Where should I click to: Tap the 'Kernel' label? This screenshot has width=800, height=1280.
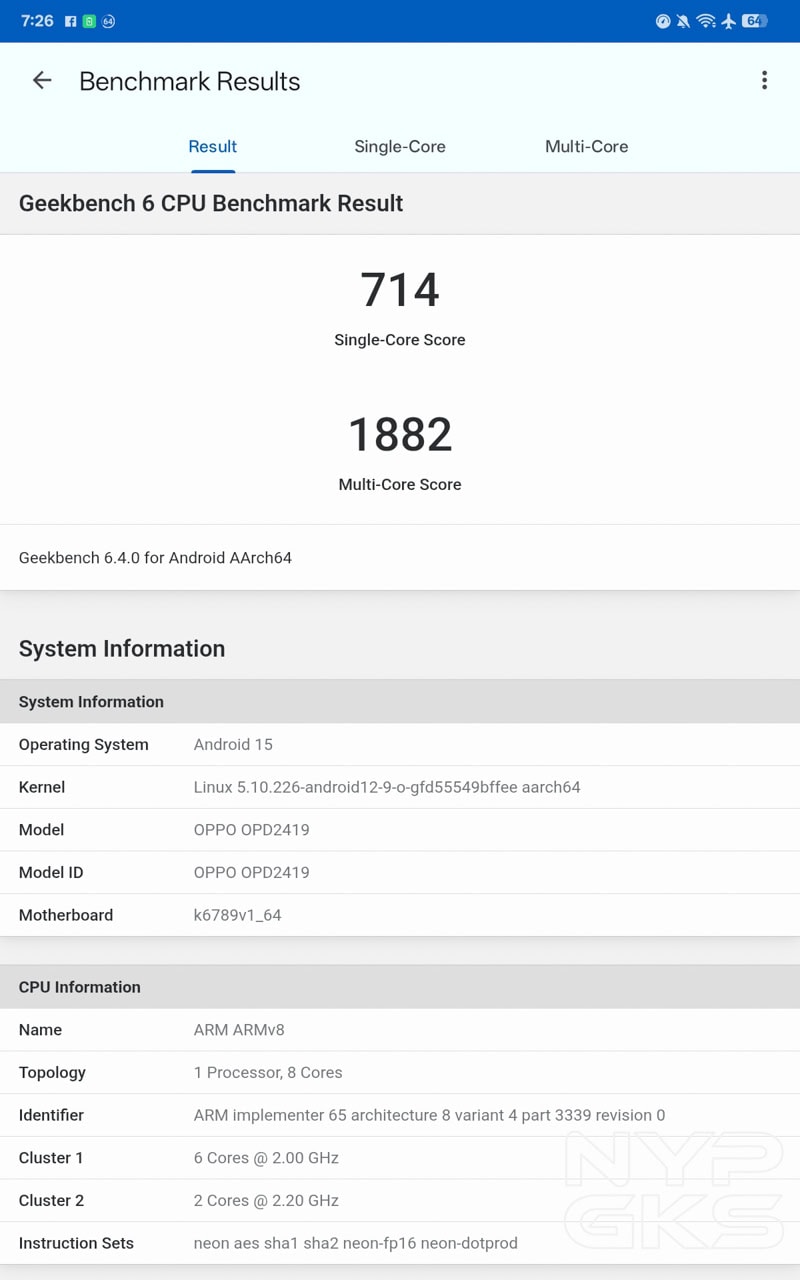42,787
